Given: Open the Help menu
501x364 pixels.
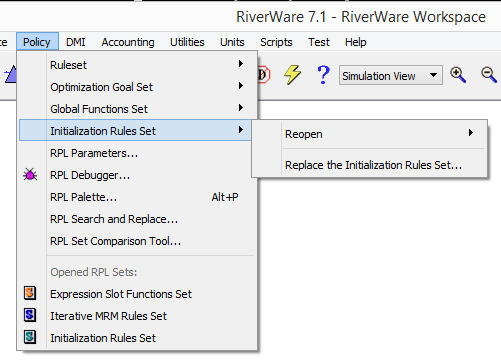Looking at the screenshot, I should pos(356,42).
